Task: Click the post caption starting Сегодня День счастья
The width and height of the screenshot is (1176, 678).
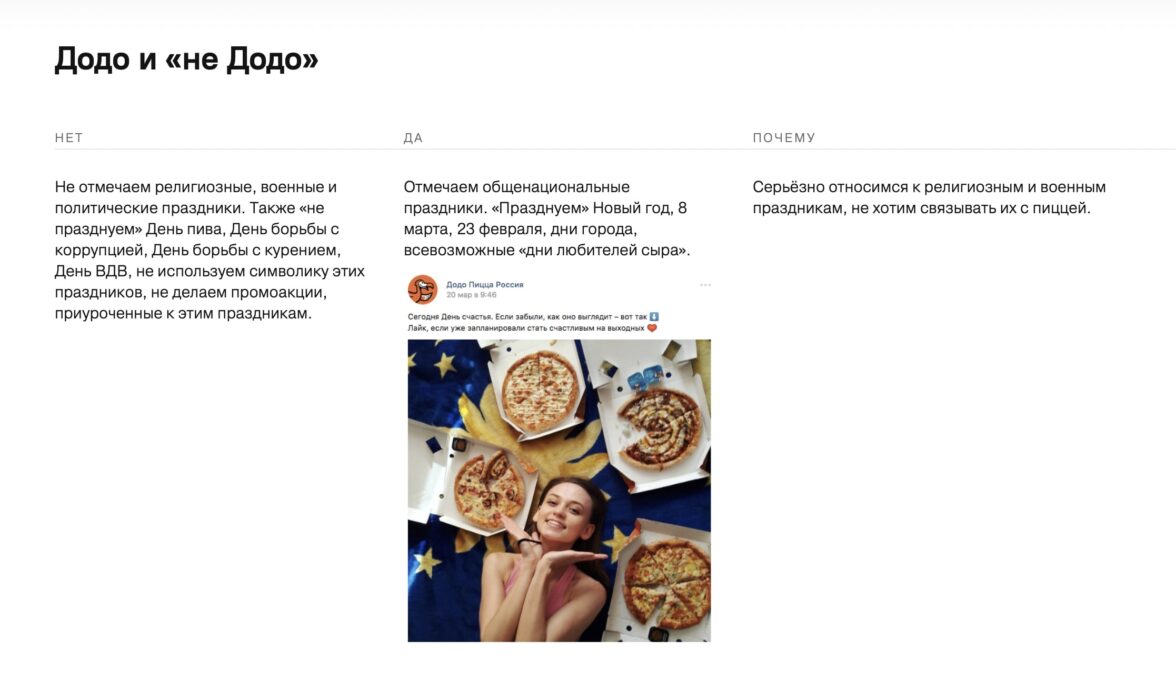Action: tap(533, 322)
